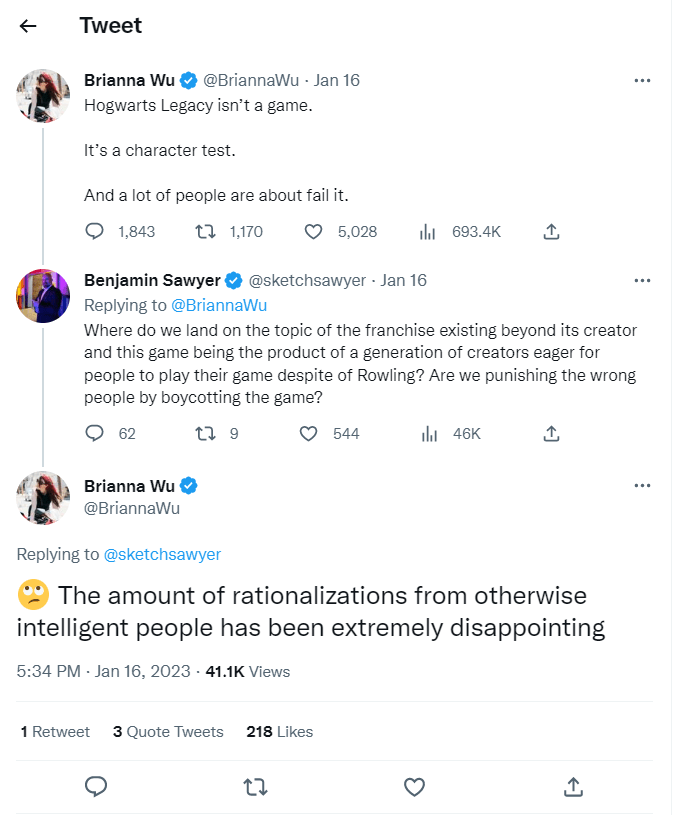
Task: Retweet Benjamin Sawyer's reply
Action: [205, 433]
